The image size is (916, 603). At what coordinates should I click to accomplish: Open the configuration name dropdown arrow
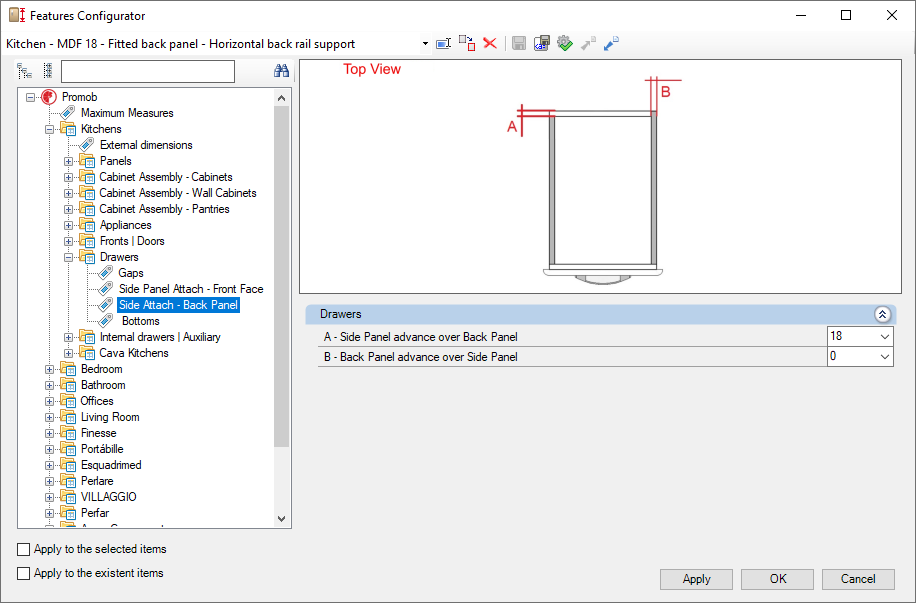click(425, 44)
